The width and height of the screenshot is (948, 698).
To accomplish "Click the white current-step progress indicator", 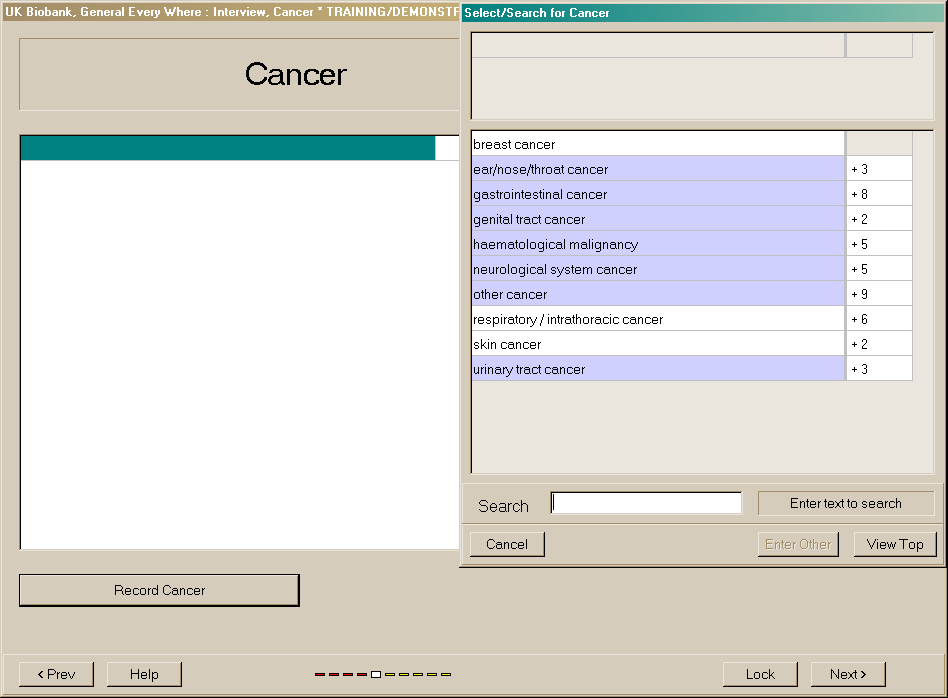I will [376, 674].
